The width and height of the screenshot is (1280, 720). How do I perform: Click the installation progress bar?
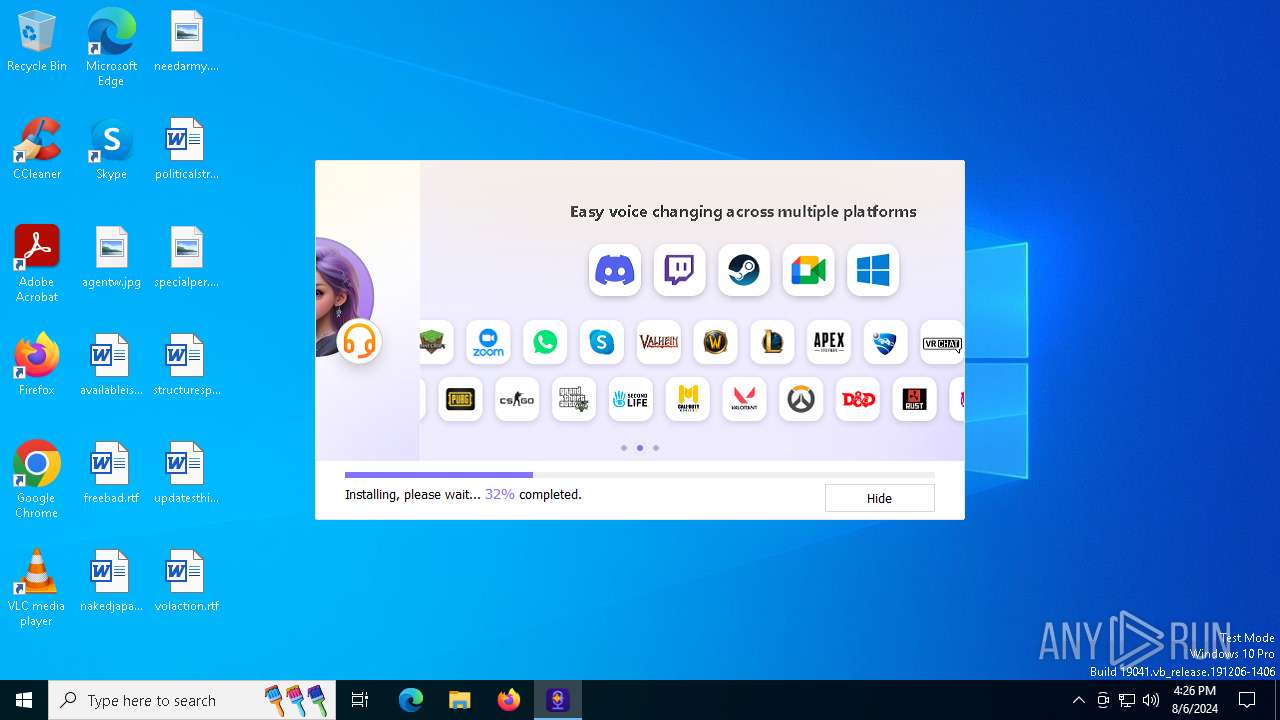pos(640,475)
